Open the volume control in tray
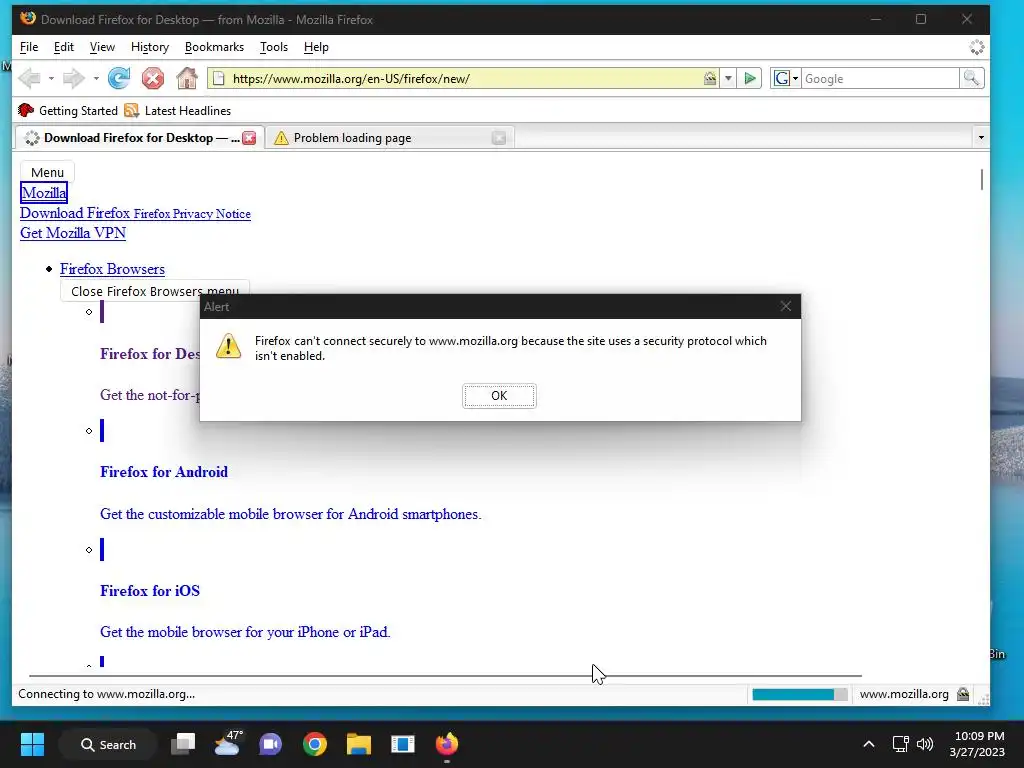1024x768 pixels. pyautogui.click(x=925, y=744)
